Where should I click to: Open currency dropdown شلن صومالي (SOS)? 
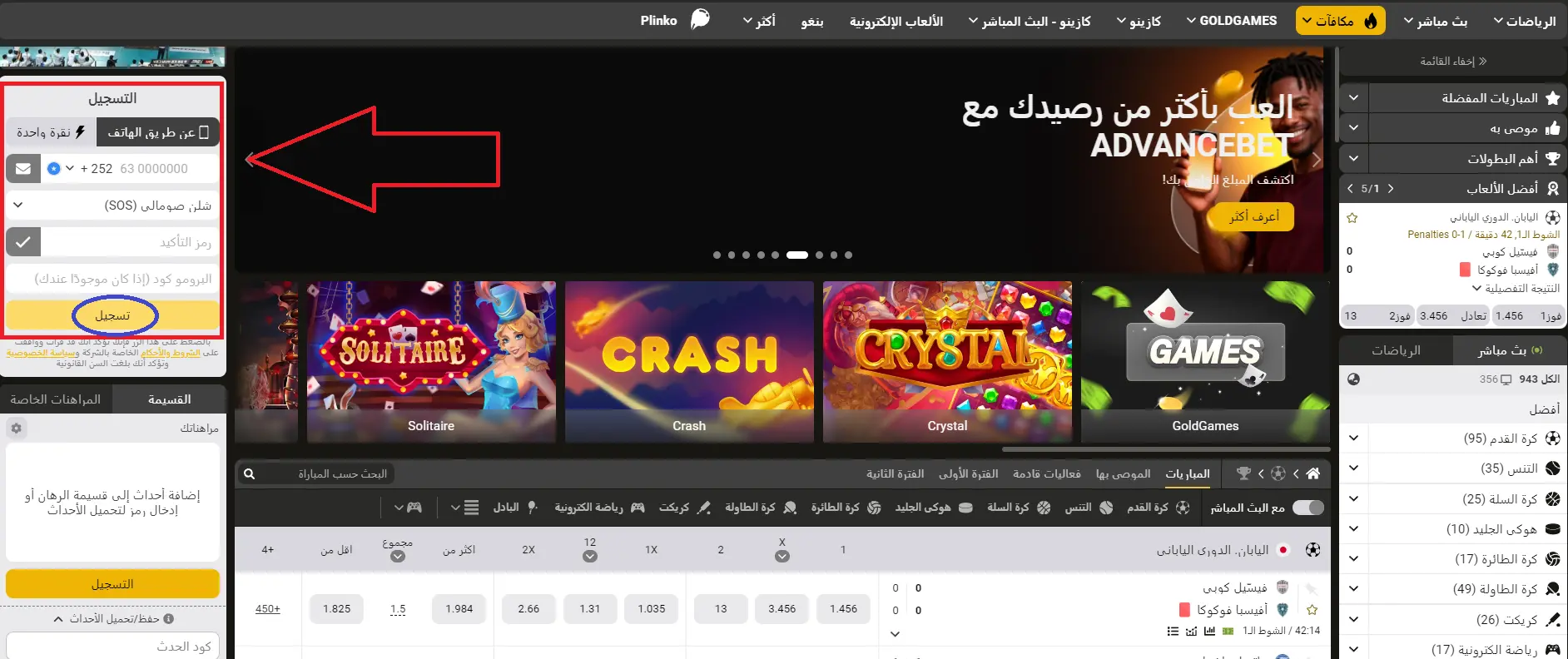112,206
